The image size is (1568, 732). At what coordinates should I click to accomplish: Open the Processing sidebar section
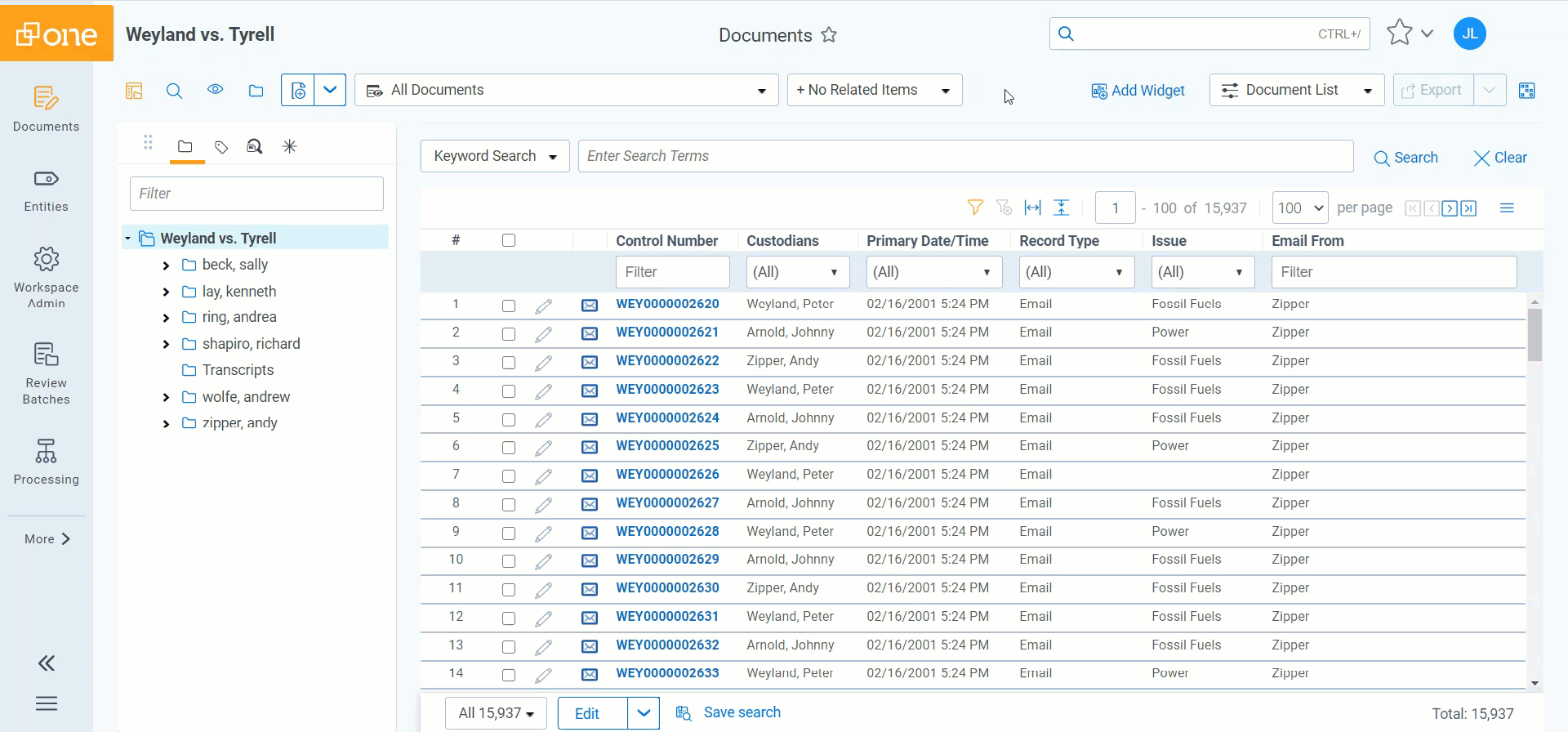(x=47, y=462)
